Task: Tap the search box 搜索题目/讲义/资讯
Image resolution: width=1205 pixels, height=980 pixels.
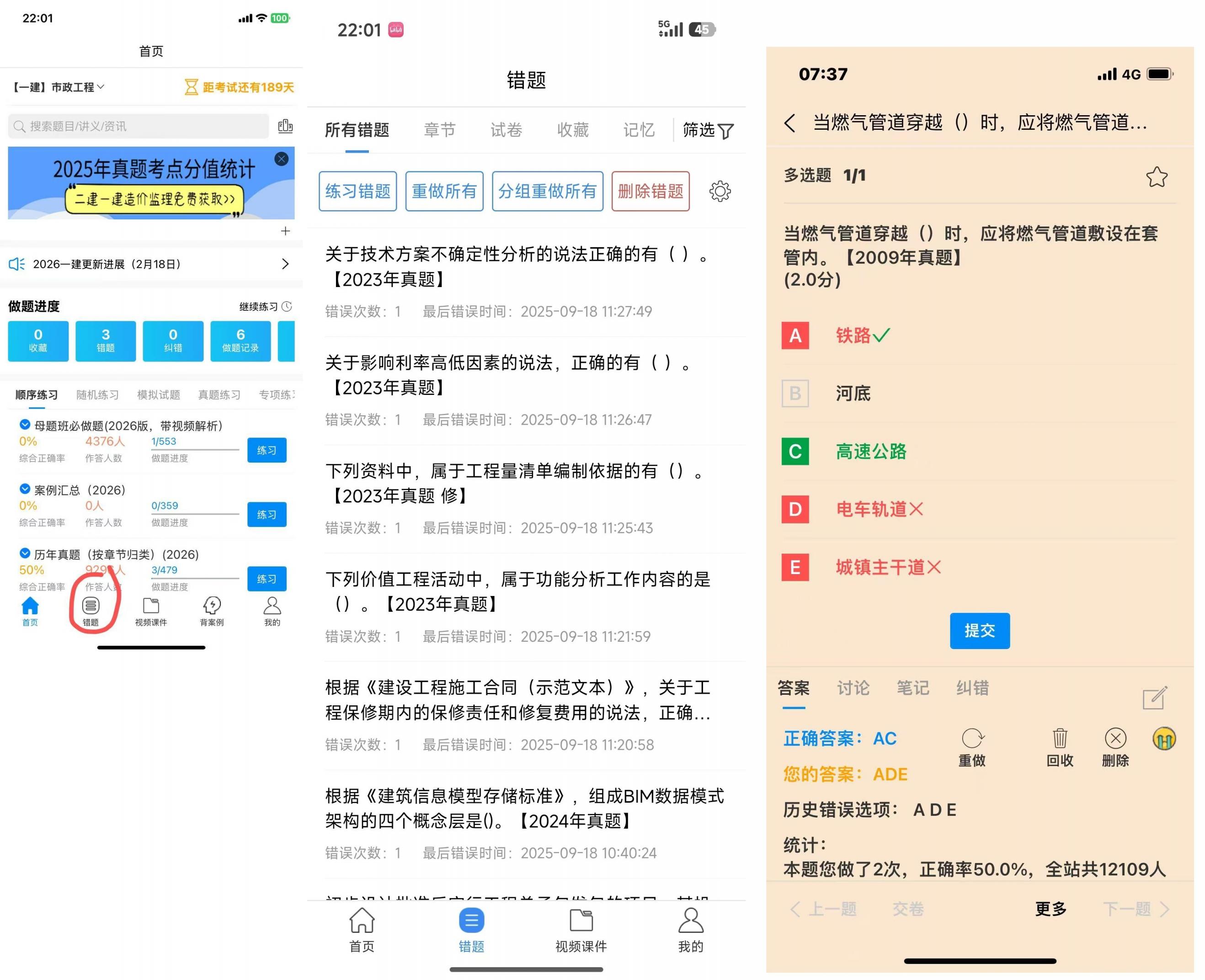Action: 139,127
